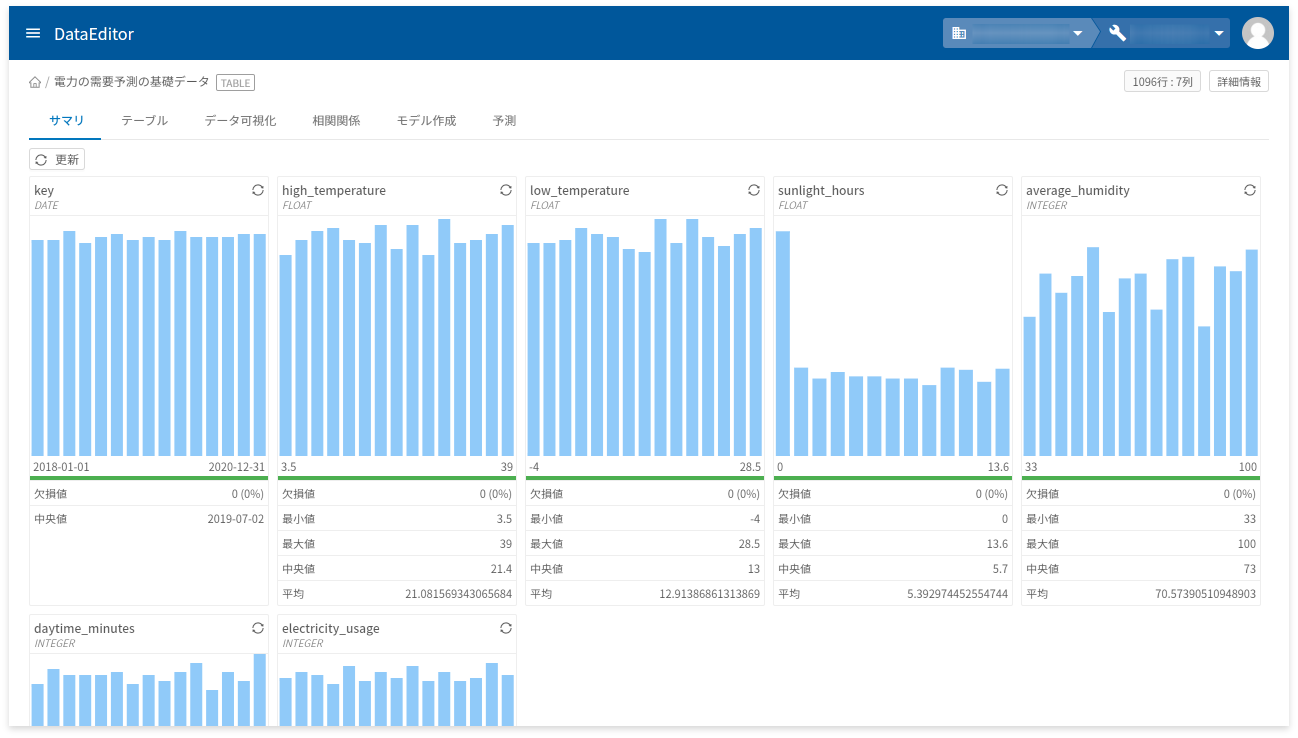1298x738 pixels.
Task: Open the user avatar menu
Action: pos(1258,33)
